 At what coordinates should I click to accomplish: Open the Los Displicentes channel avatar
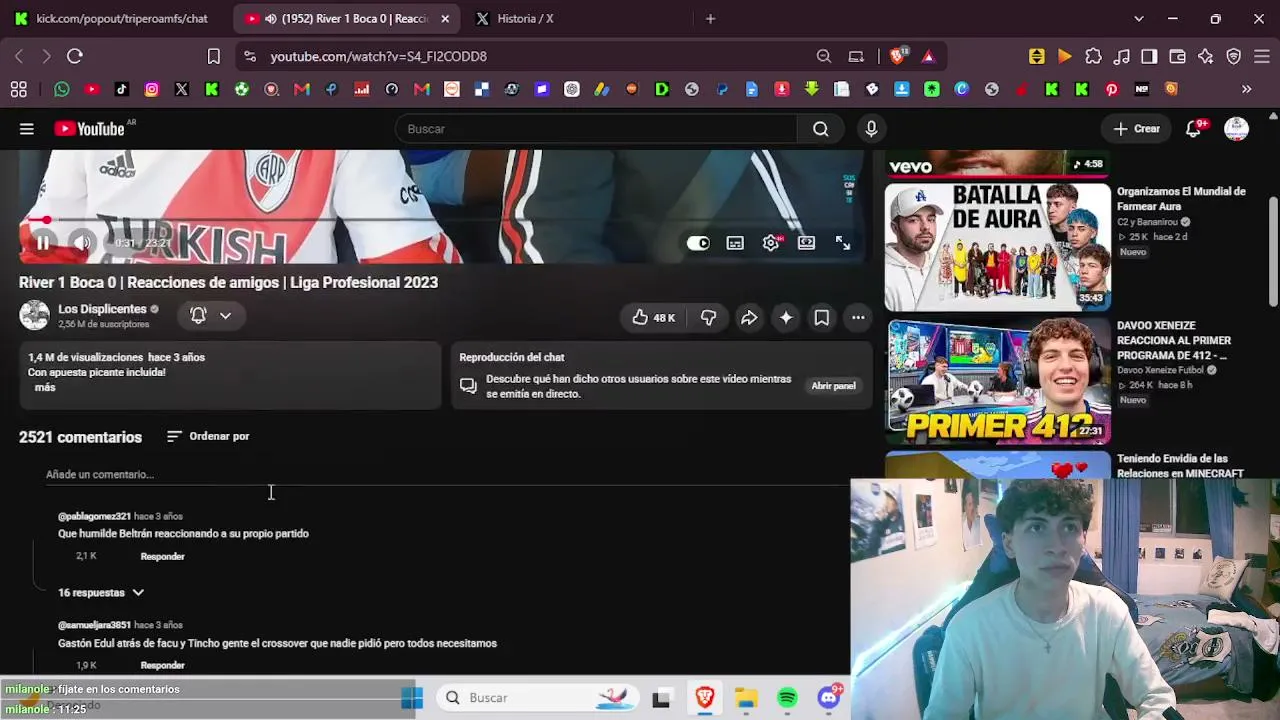[x=34, y=316]
